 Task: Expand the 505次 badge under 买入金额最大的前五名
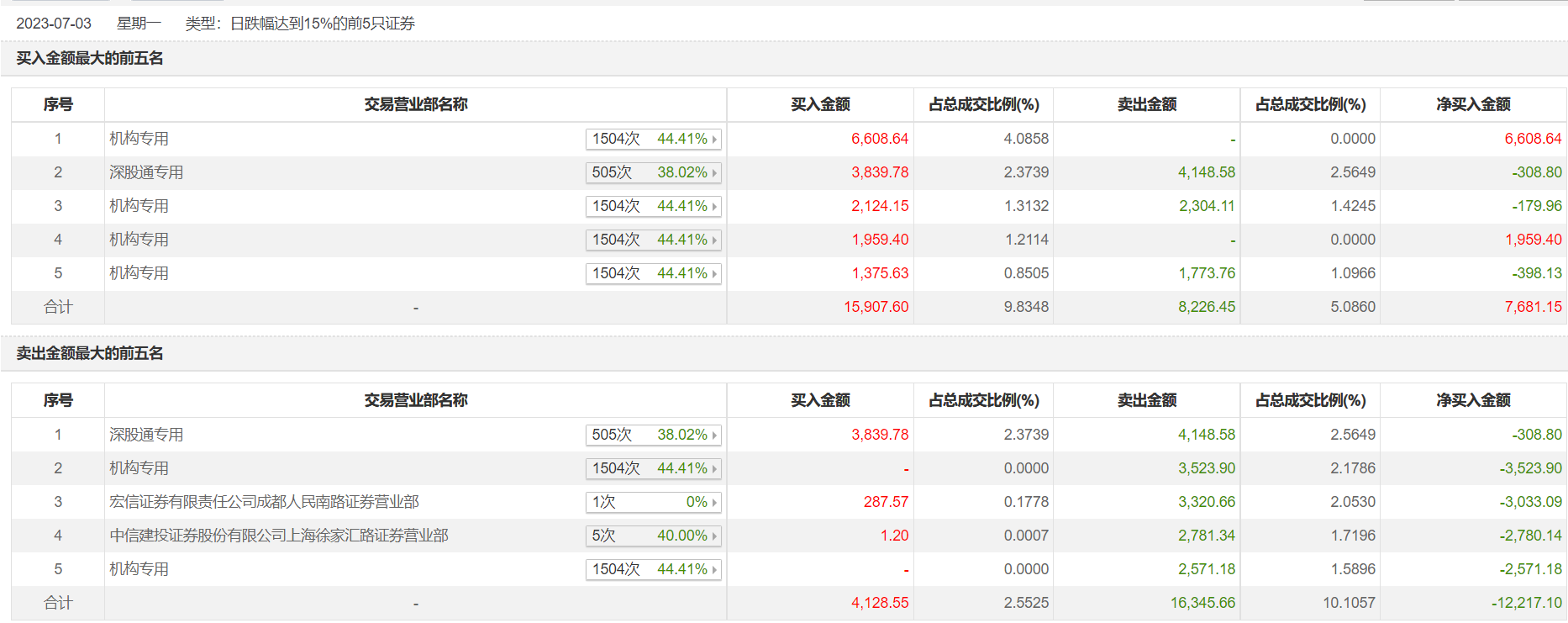(653, 172)
